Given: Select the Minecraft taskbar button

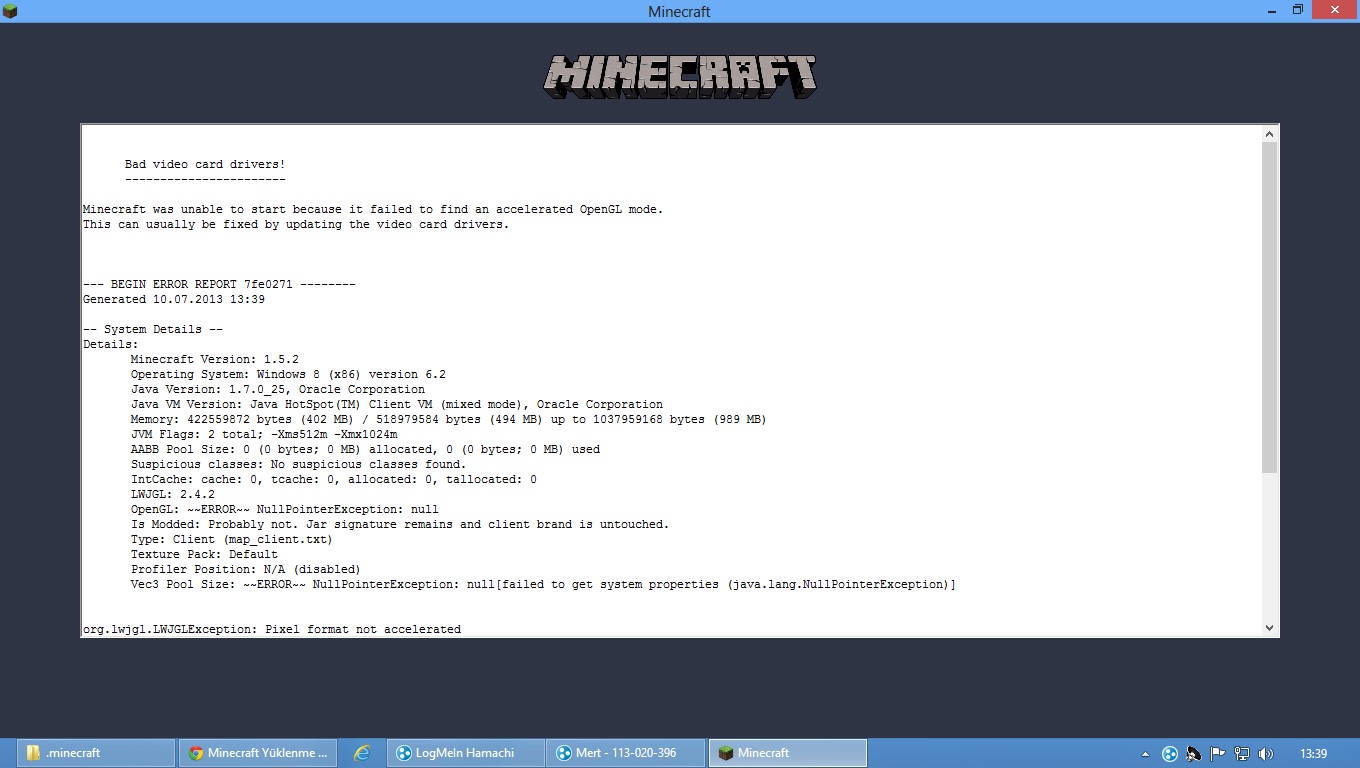Looking at the screenshot, I should [788, 753].
